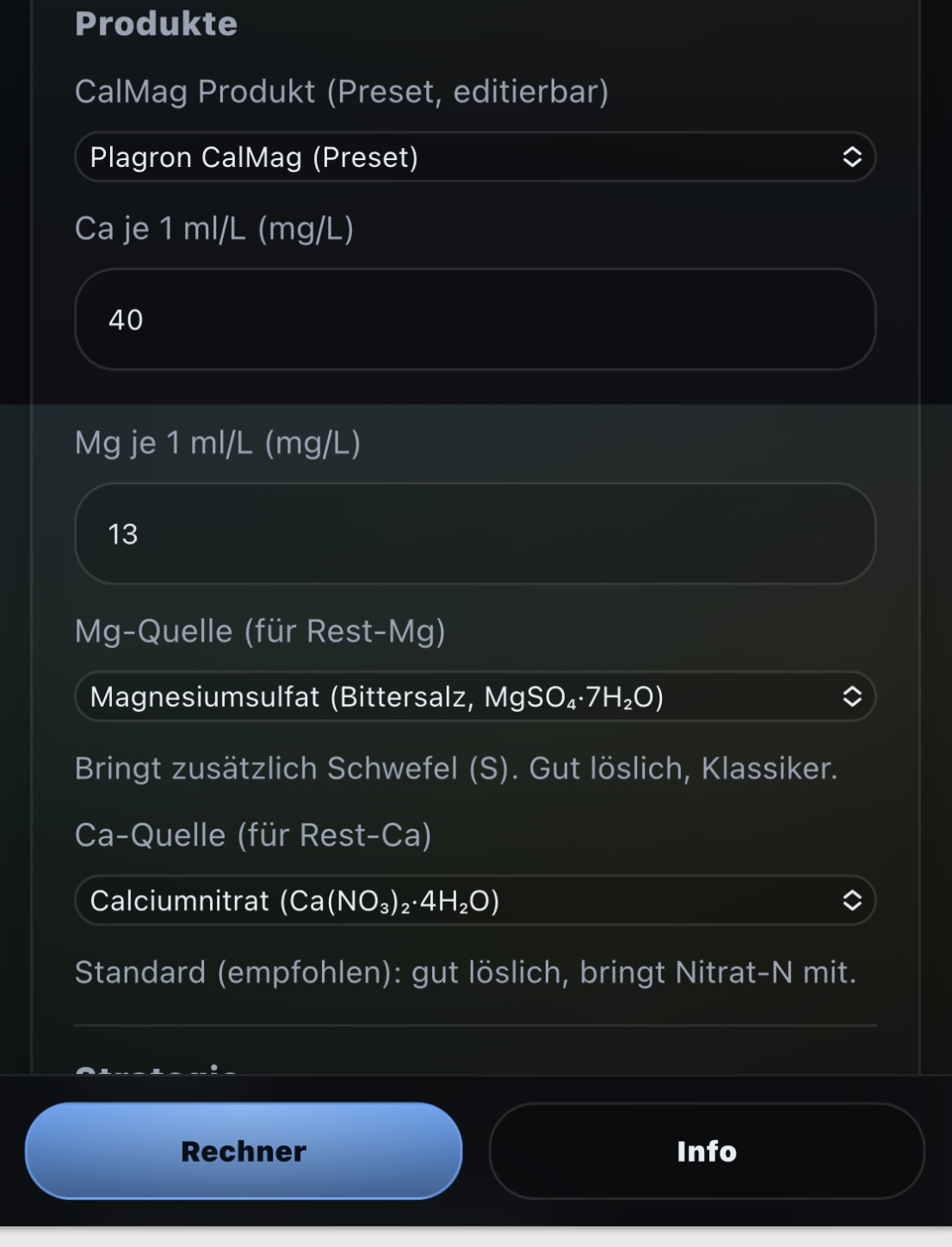
Task: Click the chevron arrows on CalMag Produkt selector
Action: (x=851, y=157)
